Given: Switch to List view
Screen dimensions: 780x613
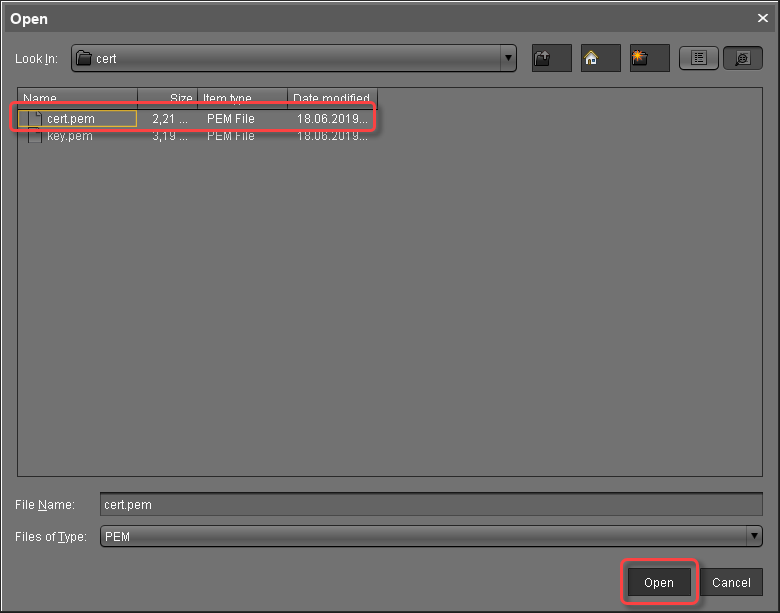Looking at the screenshot, I should [699, 58].
